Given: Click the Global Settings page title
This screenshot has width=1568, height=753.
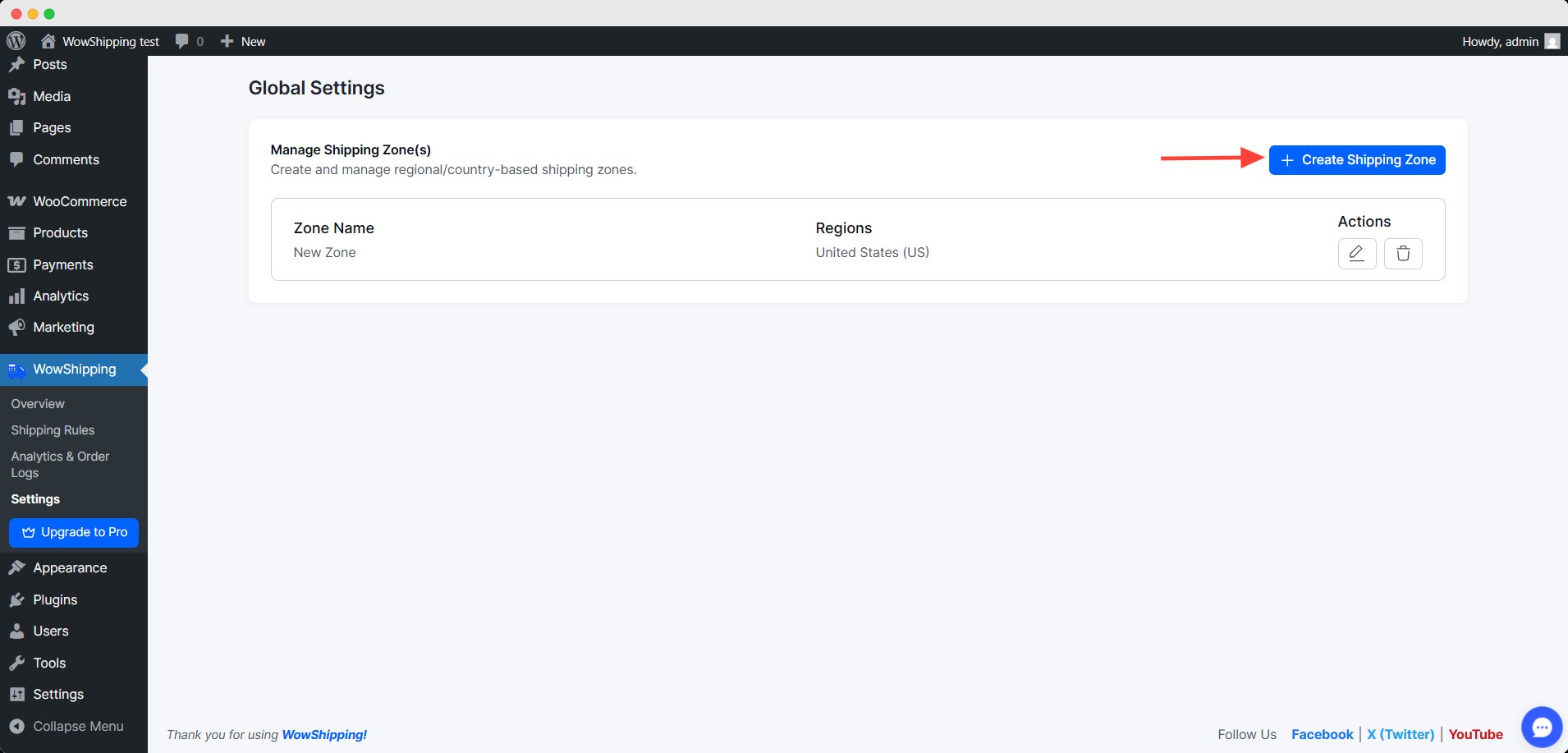Looking at the screenshot, I should tap(317, 88).
